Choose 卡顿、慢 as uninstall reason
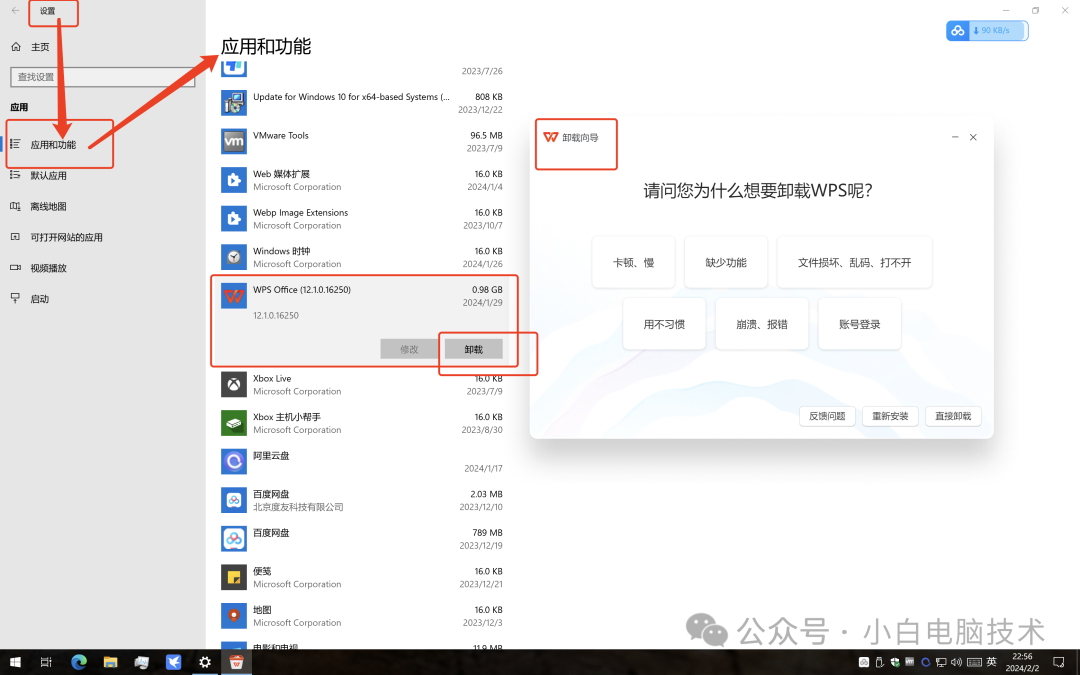The image size is (1080, 675). [634, 262]
